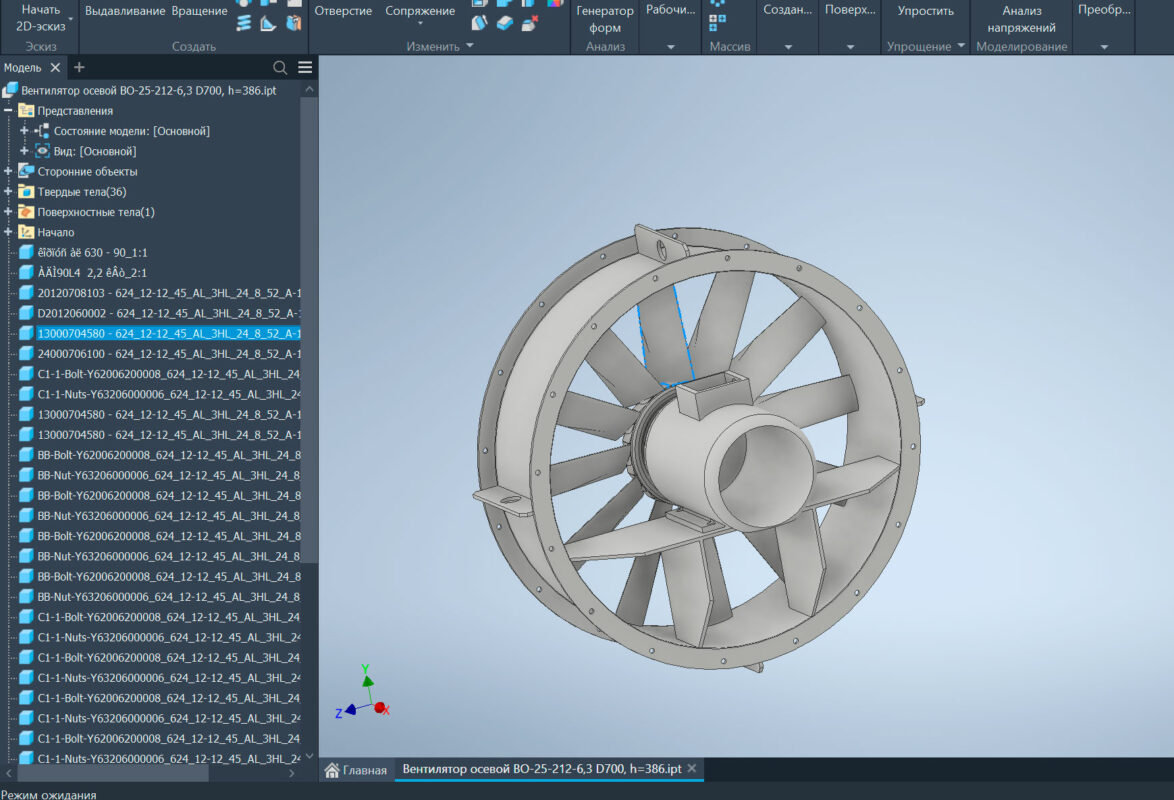Click the delete face icon with red X
This screenshot has width=1174, height=800.
tap(530, 23)
